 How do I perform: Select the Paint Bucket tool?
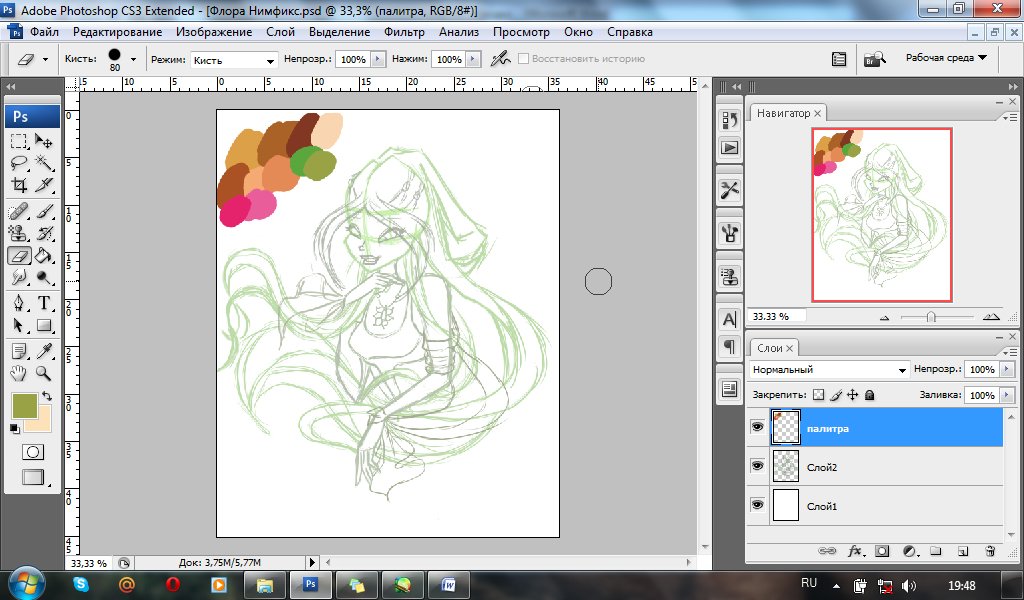coord(44,255)
